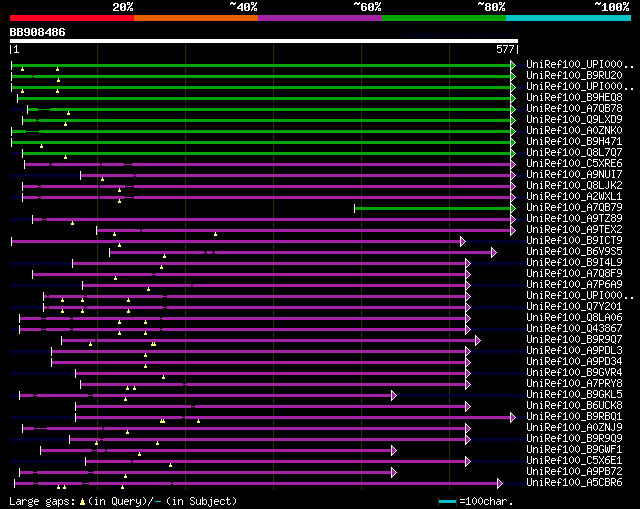
Task: Select the UniRef100_B9R9Q7 label
Action: pyautogui.click(x=574, y=340)
